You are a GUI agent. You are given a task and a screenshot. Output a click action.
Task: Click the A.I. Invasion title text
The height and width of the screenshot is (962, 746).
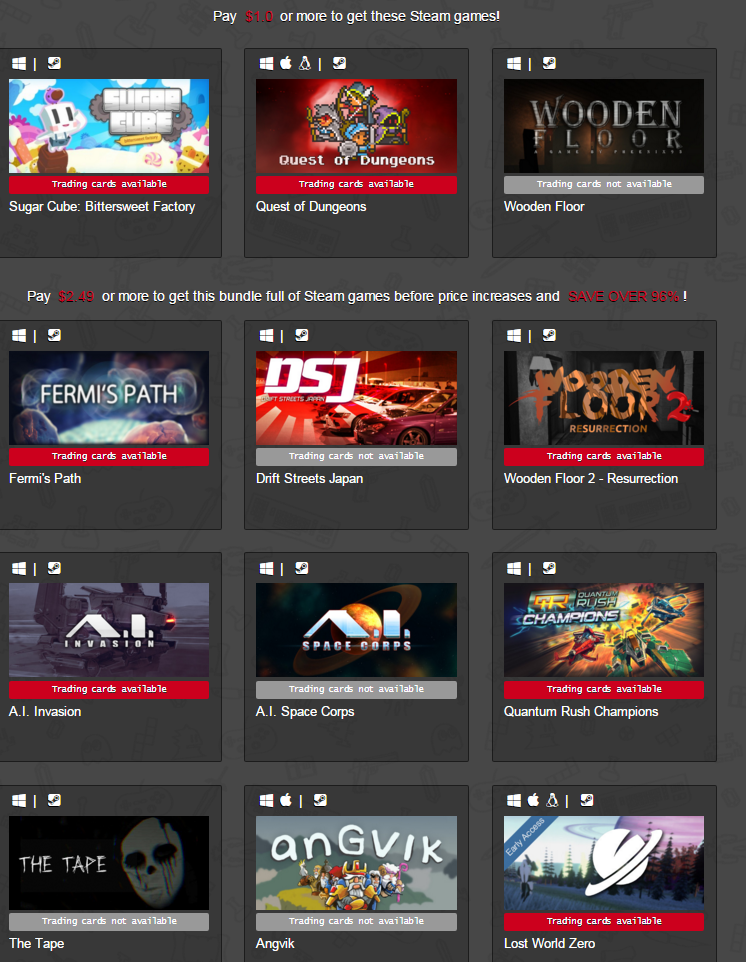coord(45,712)
